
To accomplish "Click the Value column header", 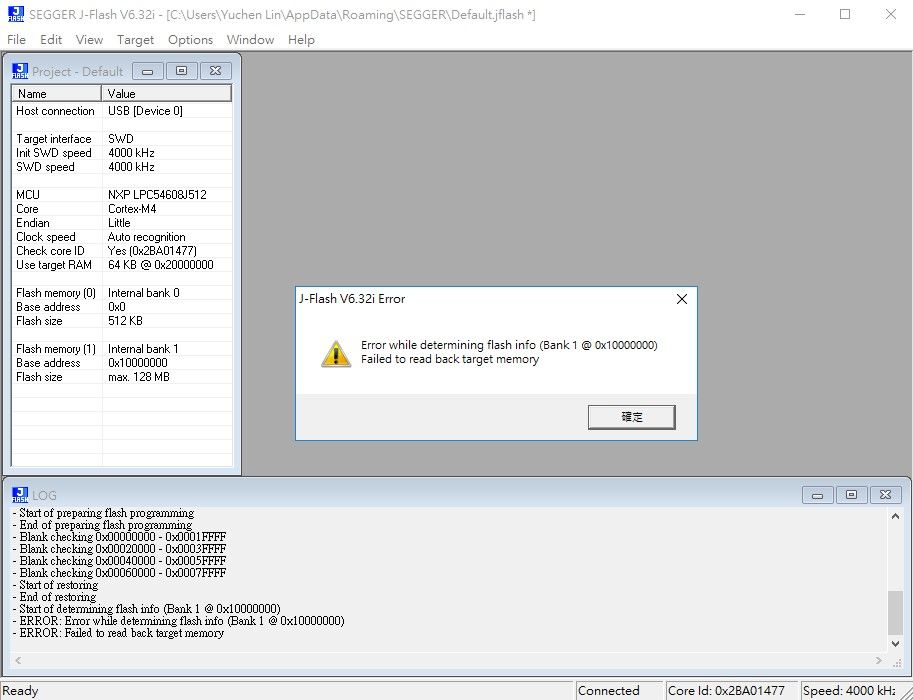I will tap(167, 93).
